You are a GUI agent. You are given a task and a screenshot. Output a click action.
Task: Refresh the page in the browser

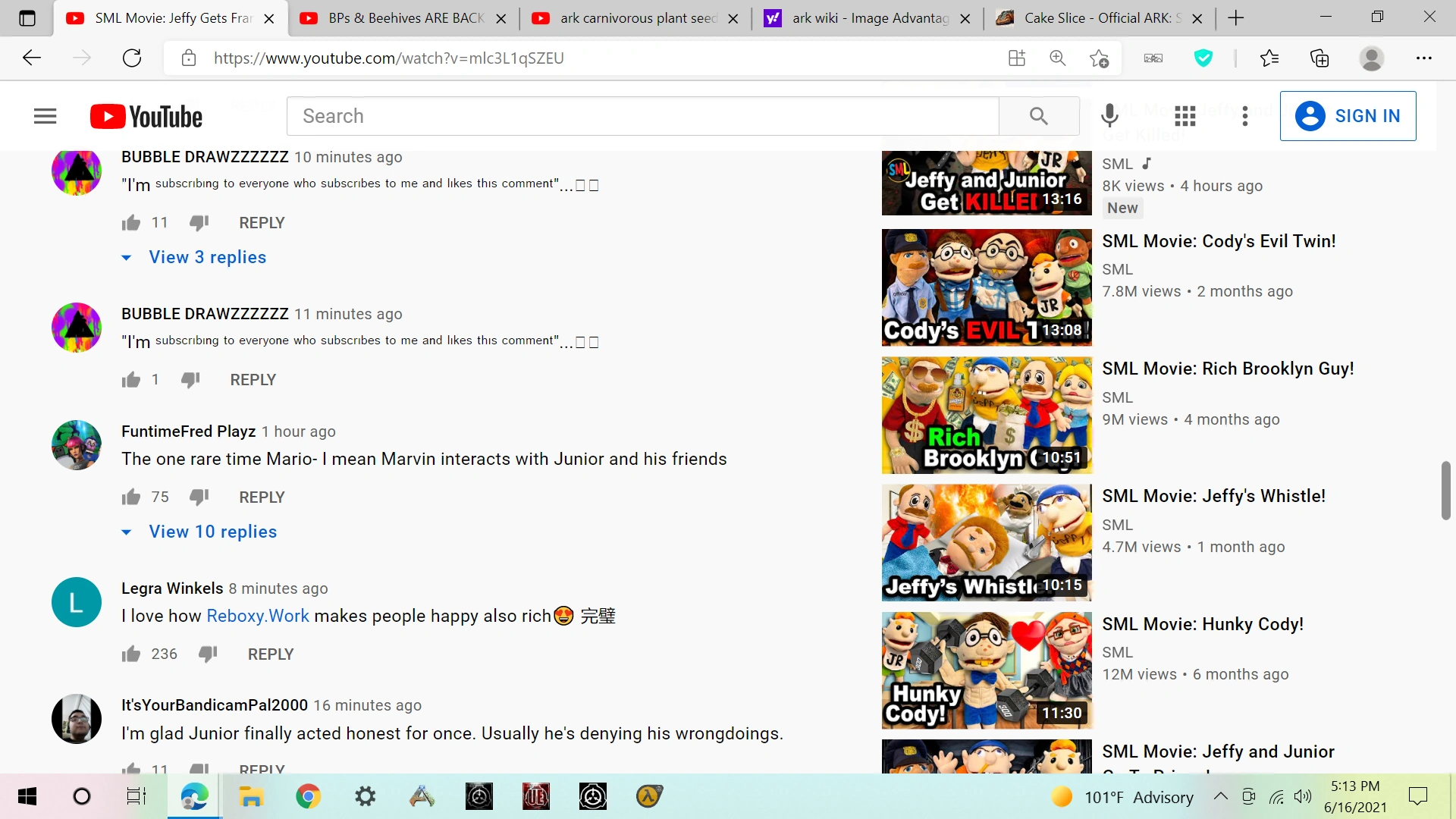click(x=131, y=58)
